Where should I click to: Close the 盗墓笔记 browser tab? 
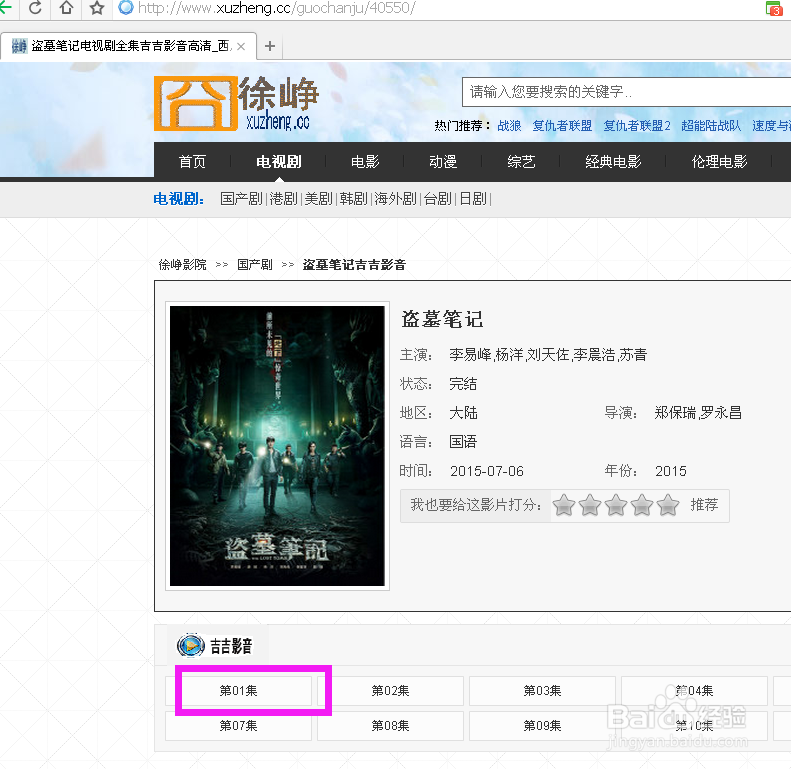click(x=241, y=46)
